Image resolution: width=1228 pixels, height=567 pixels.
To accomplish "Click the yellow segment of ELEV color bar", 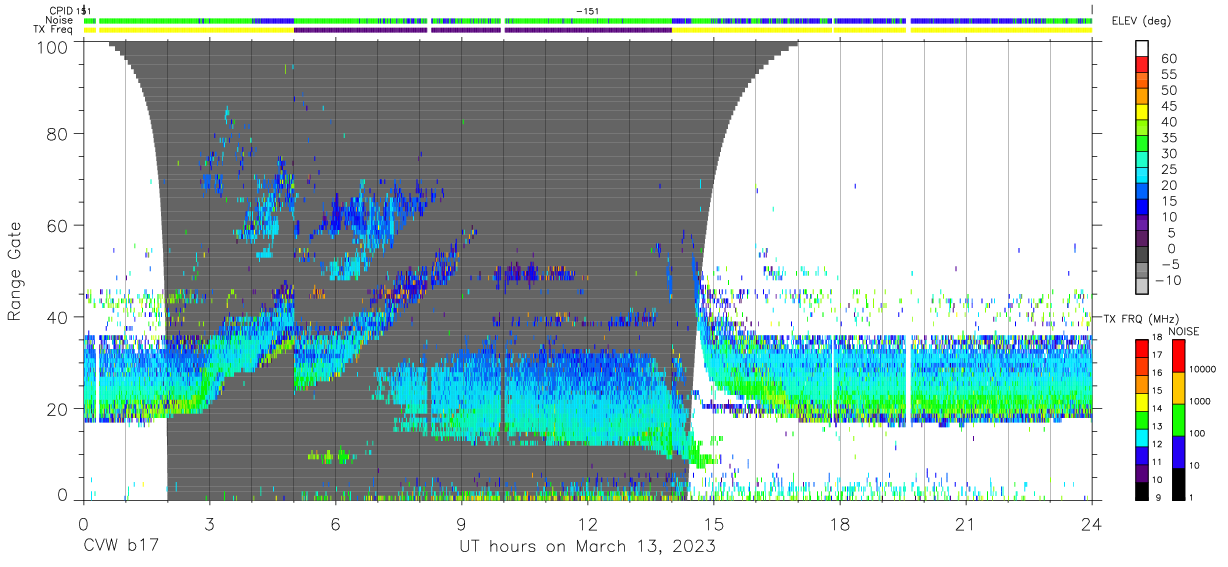I will click(x=1142, y=114).
